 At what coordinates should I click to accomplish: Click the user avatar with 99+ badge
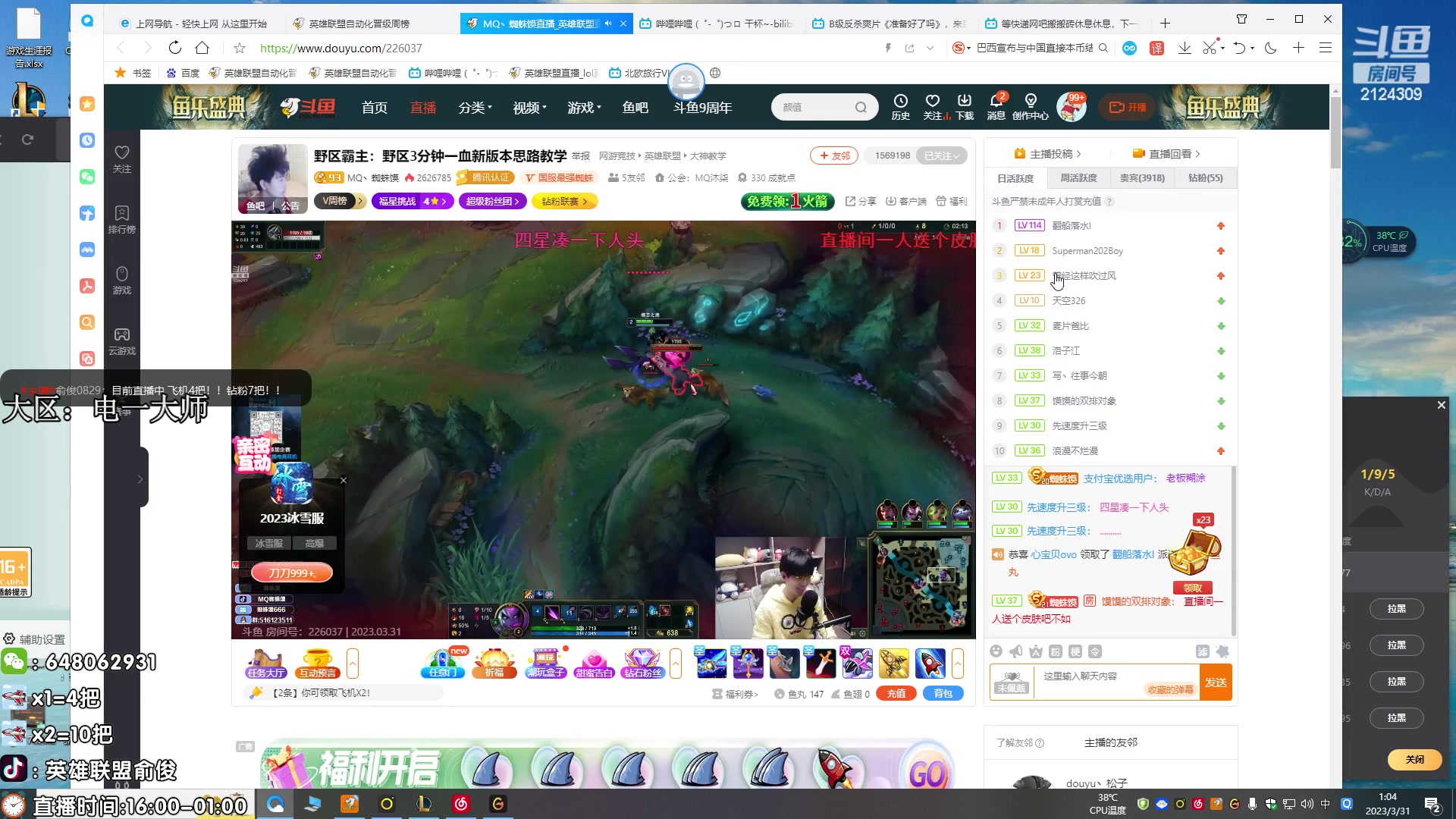tap(1072, 107)
